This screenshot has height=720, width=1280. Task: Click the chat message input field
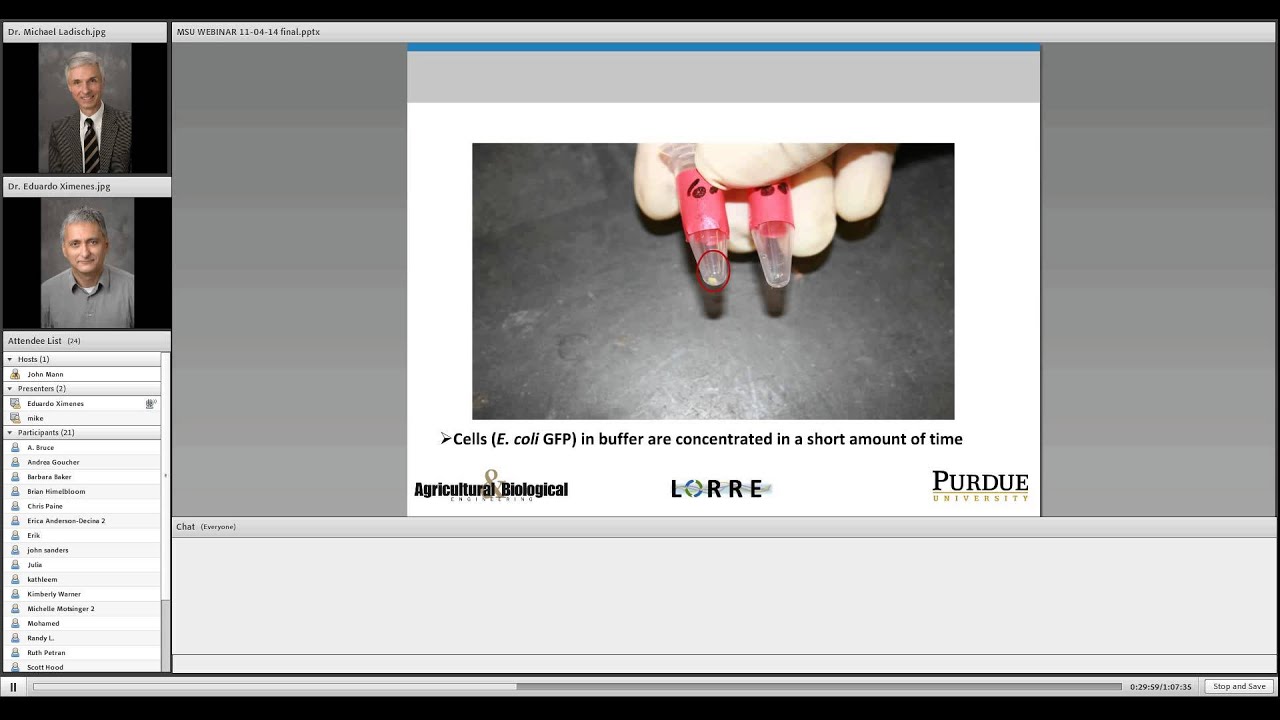pos(724,664)
